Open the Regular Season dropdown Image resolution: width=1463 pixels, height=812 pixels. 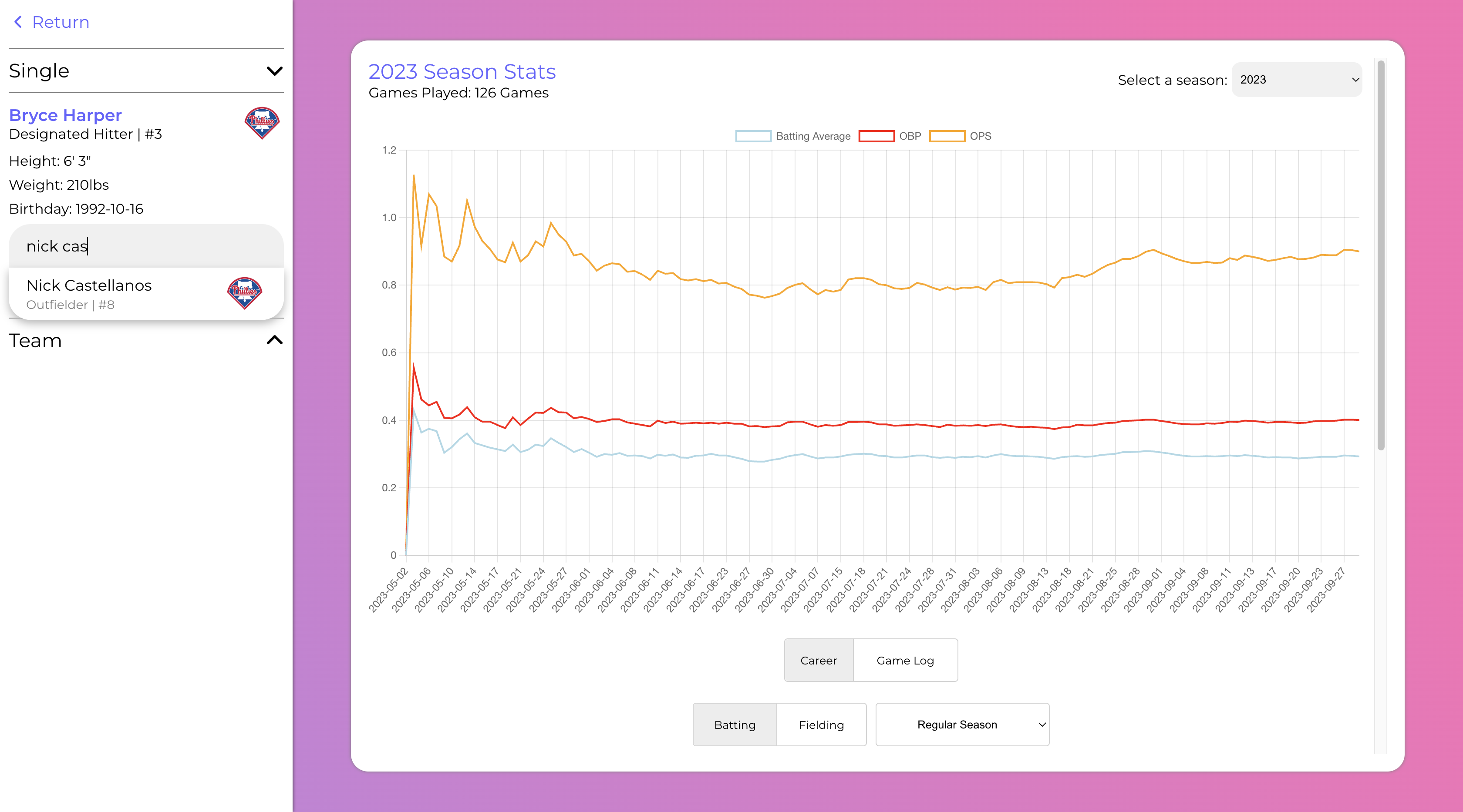pyautogui.click(x=962, y=725)
